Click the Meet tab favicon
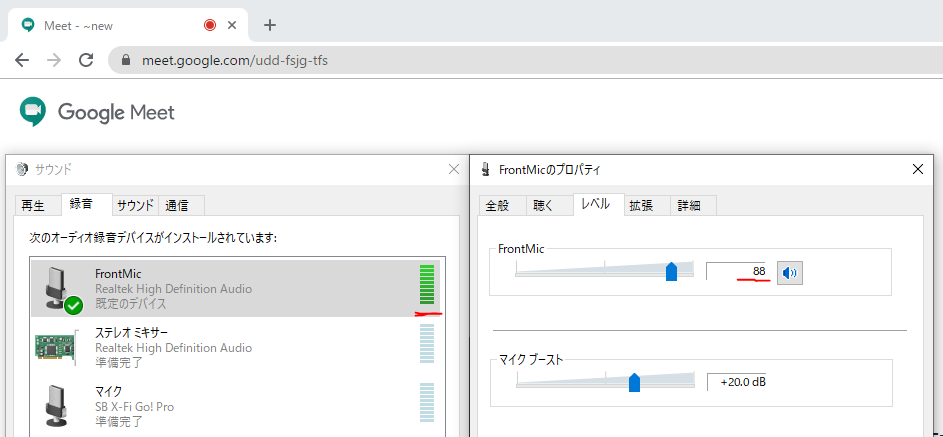 (x=28, y=25)
